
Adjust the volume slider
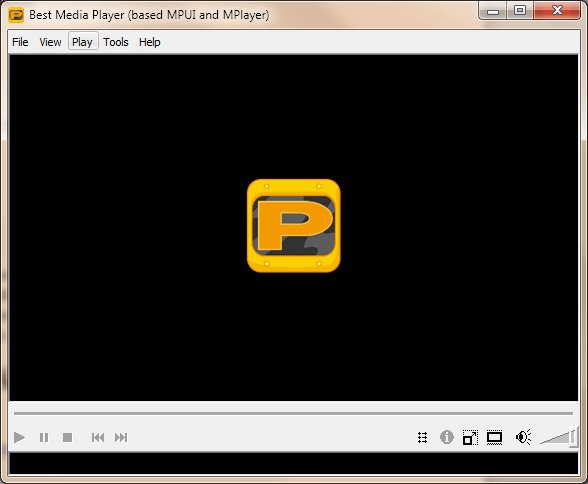click(x=559, y=437)
